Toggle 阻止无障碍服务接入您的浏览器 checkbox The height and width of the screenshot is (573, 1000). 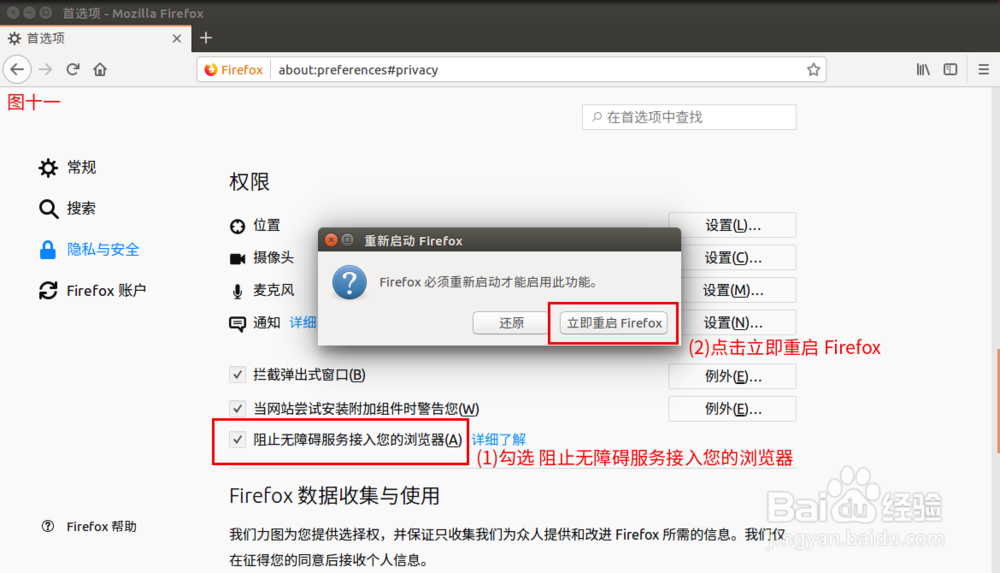click(237, 439)
